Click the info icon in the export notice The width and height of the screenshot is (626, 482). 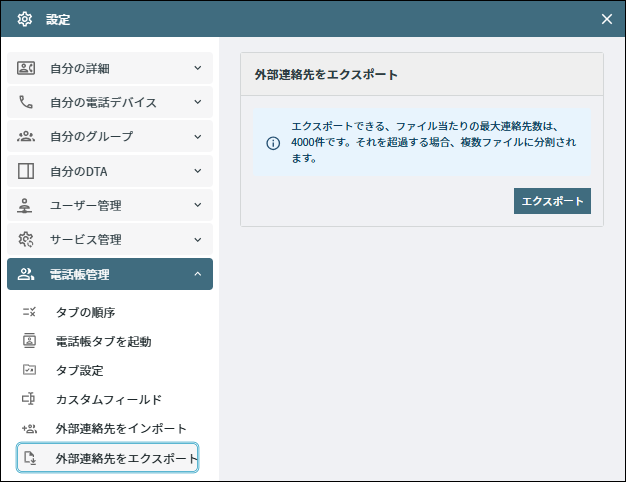[273, 143]
